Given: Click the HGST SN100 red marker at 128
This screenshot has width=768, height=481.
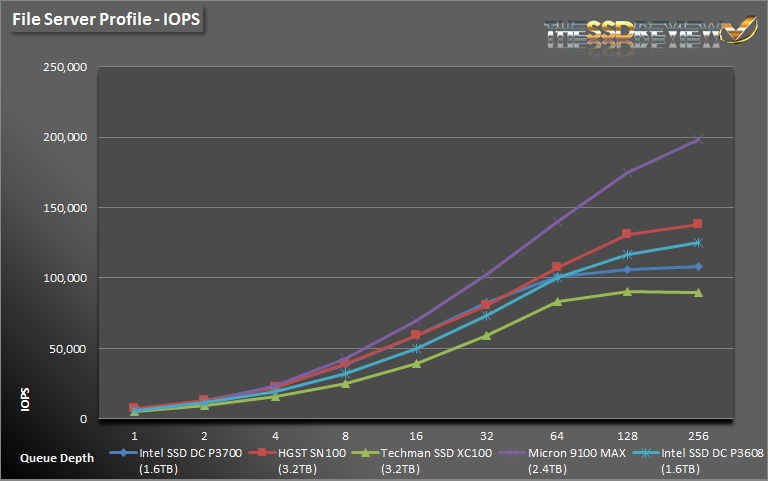Looking at the screenshot, I should tap(626, 234).
